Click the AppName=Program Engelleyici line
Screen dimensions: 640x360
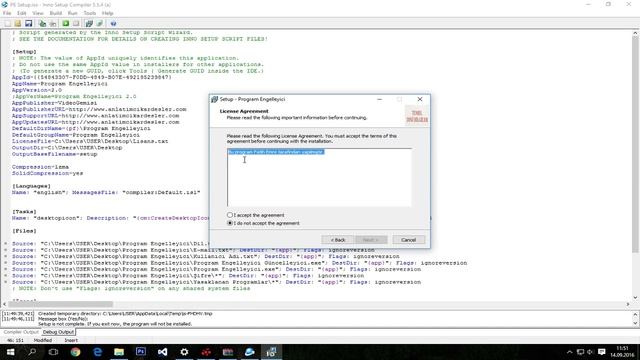(x=60, y=84)
